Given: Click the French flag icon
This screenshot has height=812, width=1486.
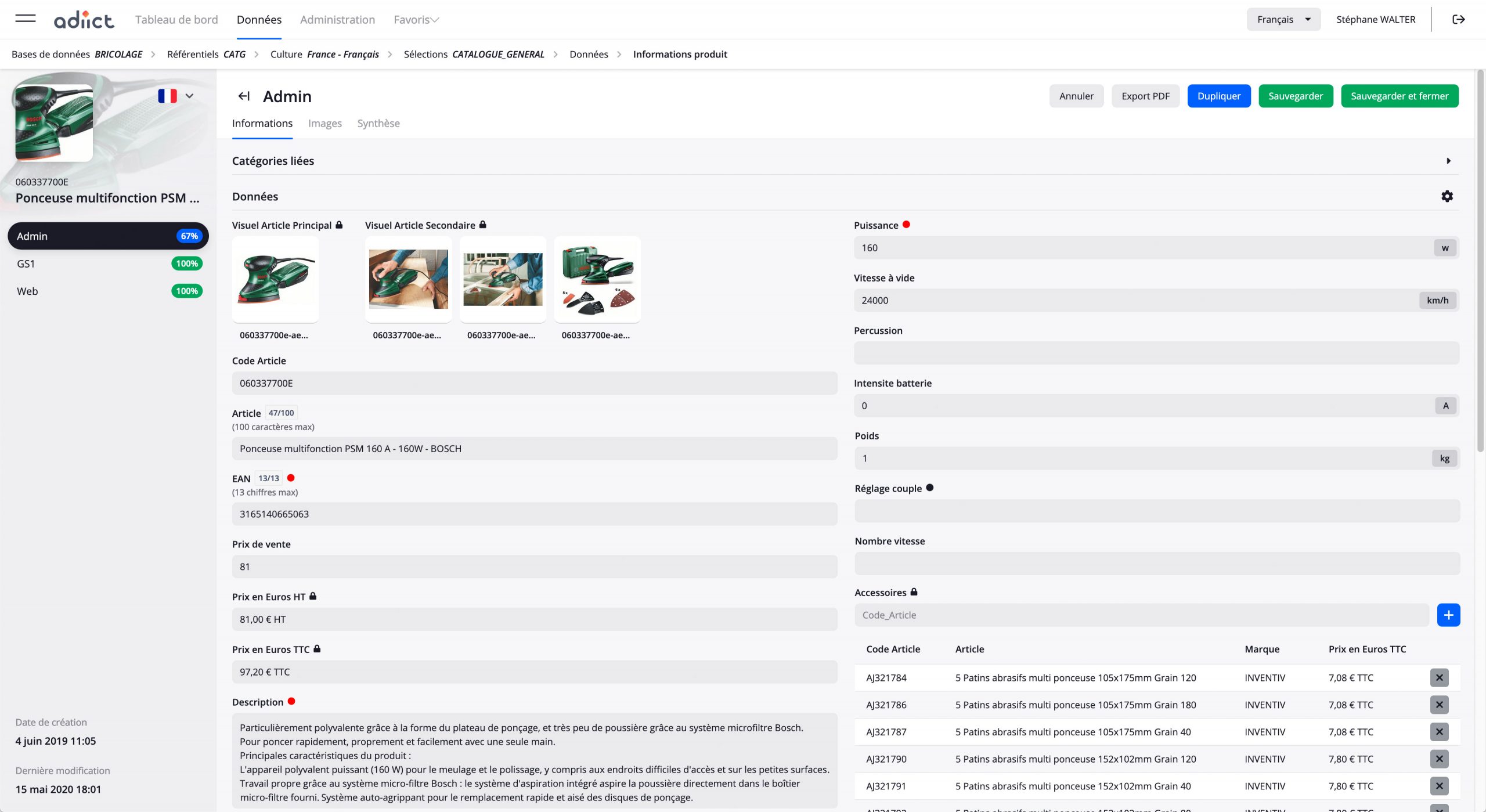Looking at the screenshot, I should [167, 96].
